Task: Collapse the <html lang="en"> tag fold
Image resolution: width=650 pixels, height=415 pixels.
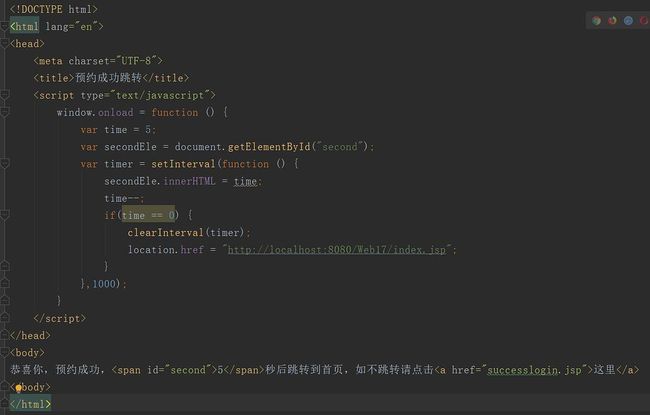Action: pos(5,27)
